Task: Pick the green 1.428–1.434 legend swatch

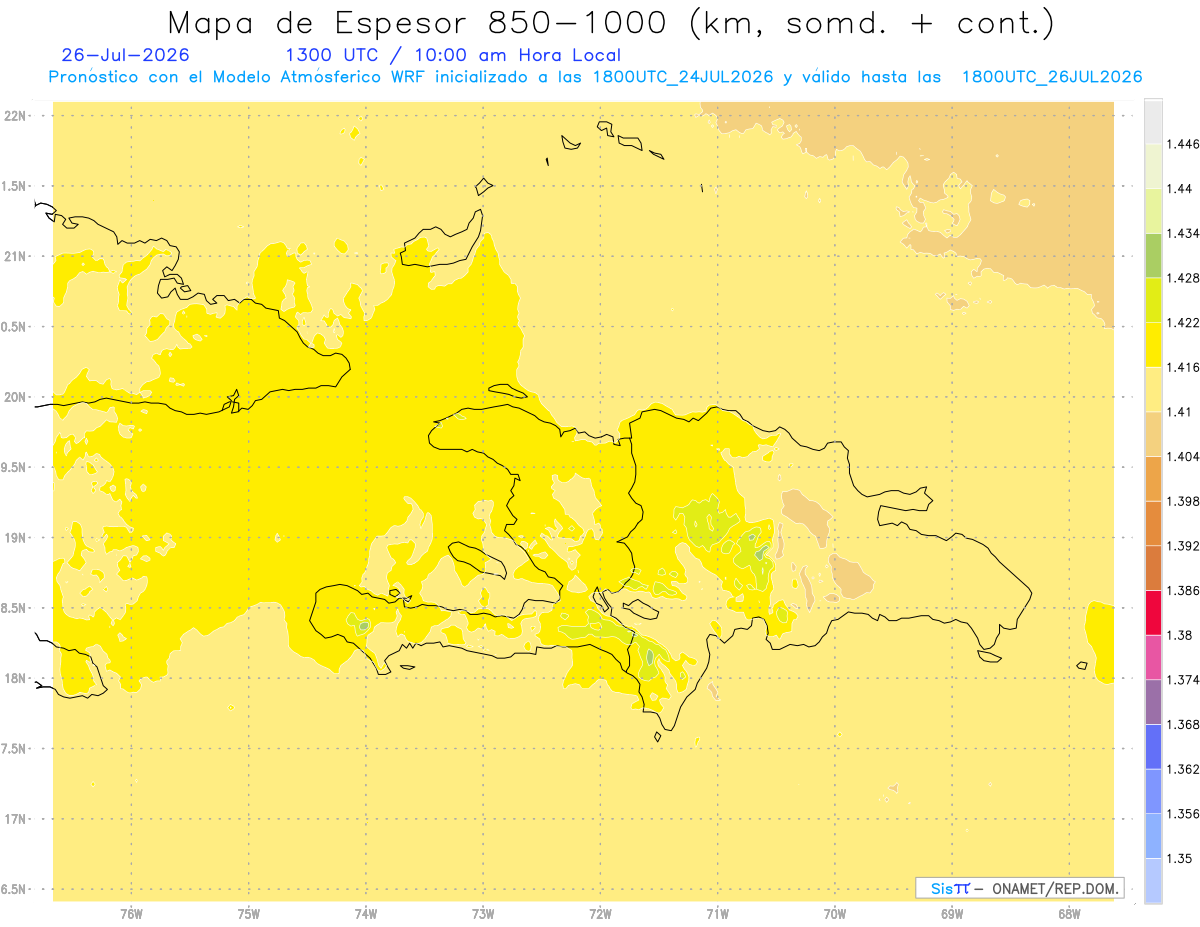Action: click(x=1153, y=256)
